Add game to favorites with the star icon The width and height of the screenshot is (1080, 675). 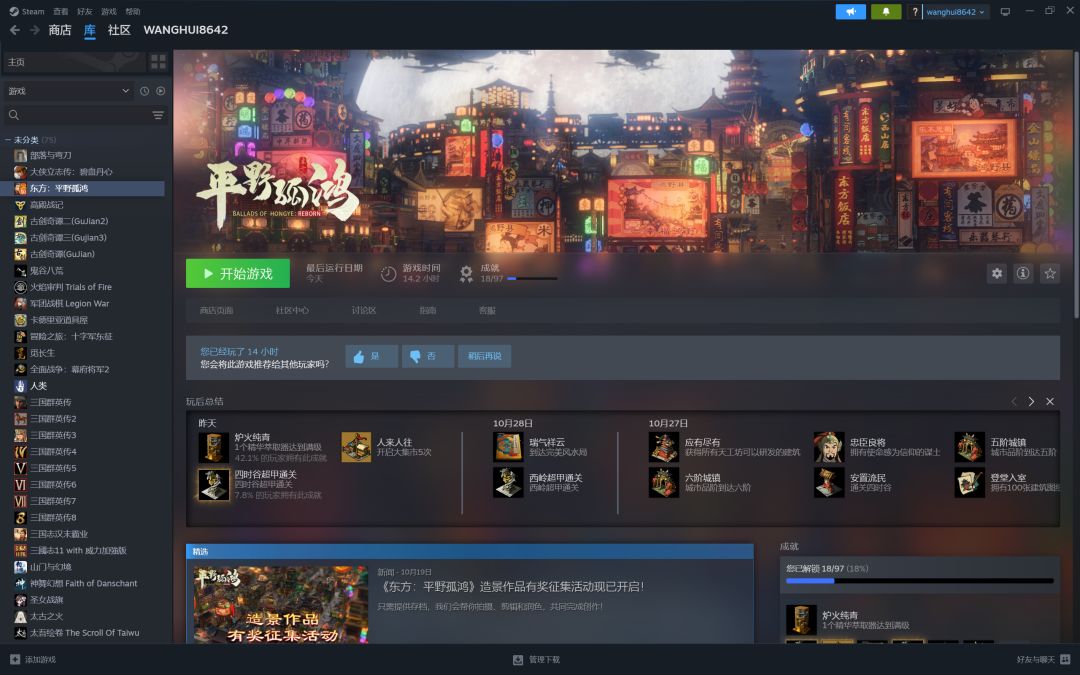(x=1050, y=273)
